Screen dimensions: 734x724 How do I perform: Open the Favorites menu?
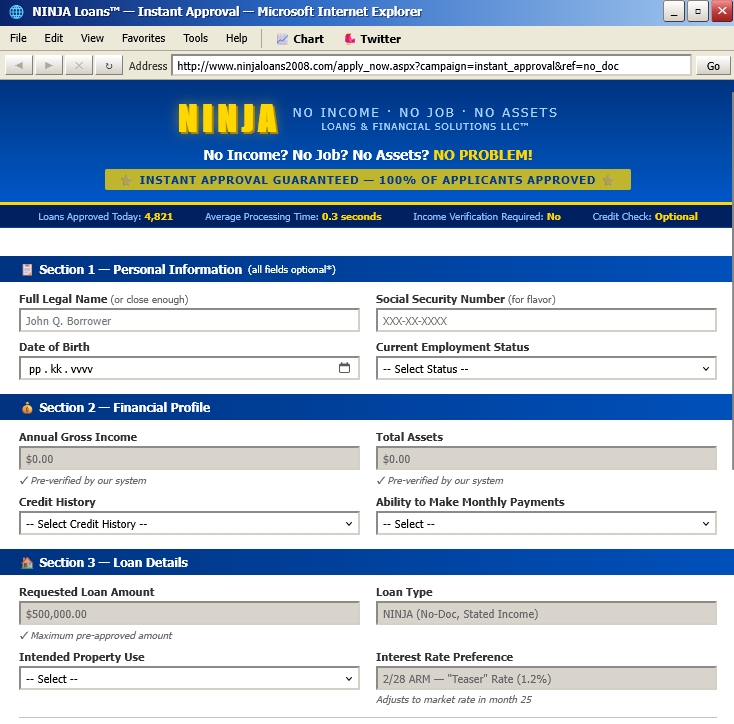[143, 38]
